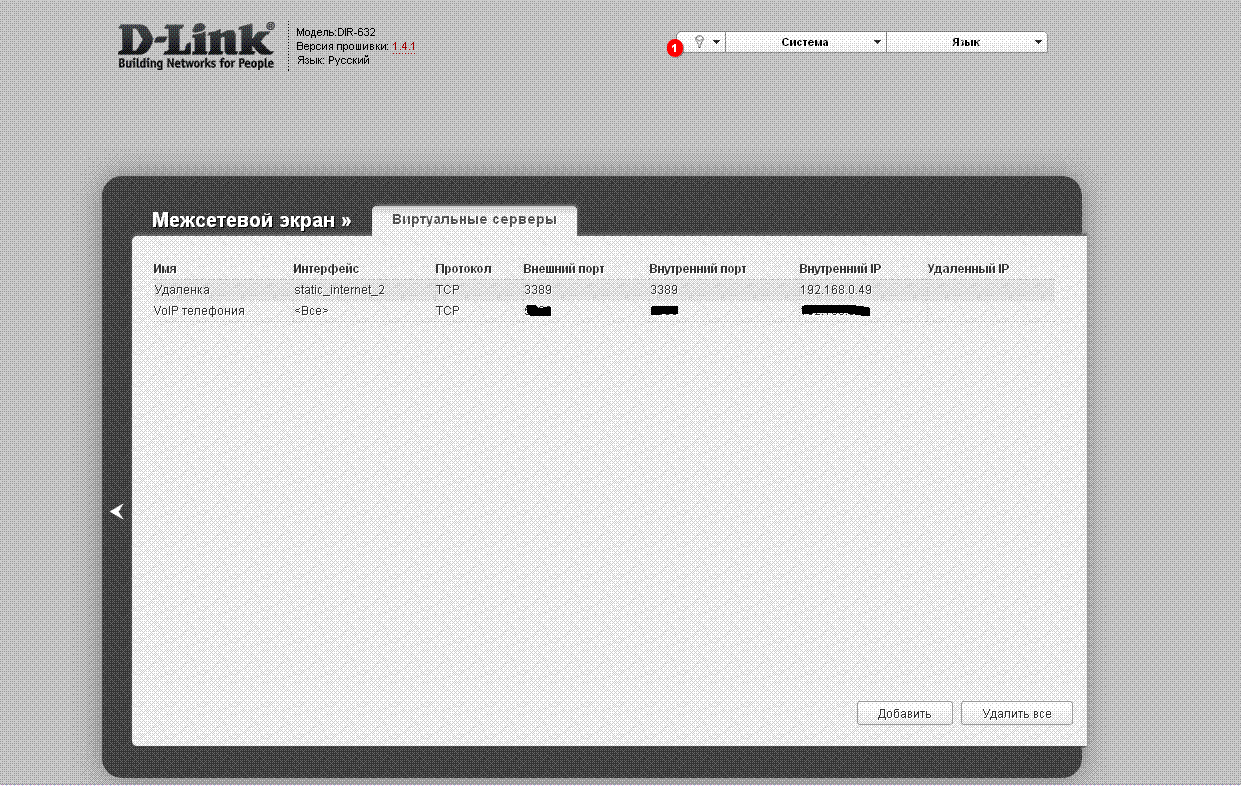The image size is (1241, 786).
Task: Select the Виртуальные серверы tab
Action: pyautogui.click(x=474, y=220)
